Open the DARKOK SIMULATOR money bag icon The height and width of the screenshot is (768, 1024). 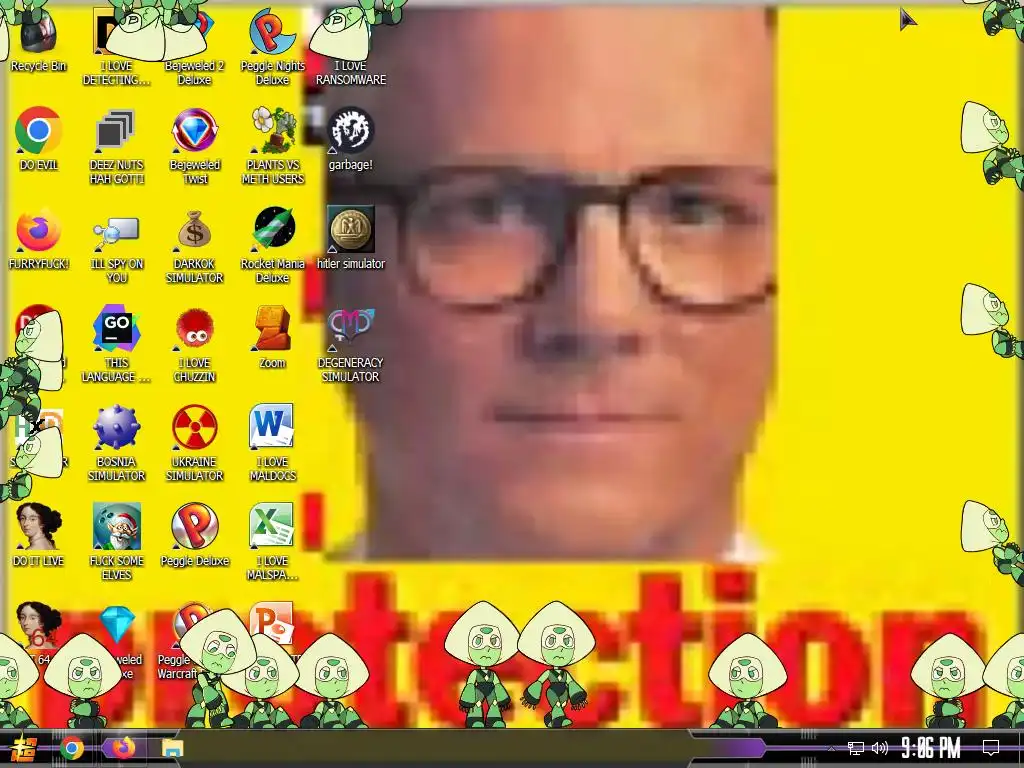coord(194,230)
